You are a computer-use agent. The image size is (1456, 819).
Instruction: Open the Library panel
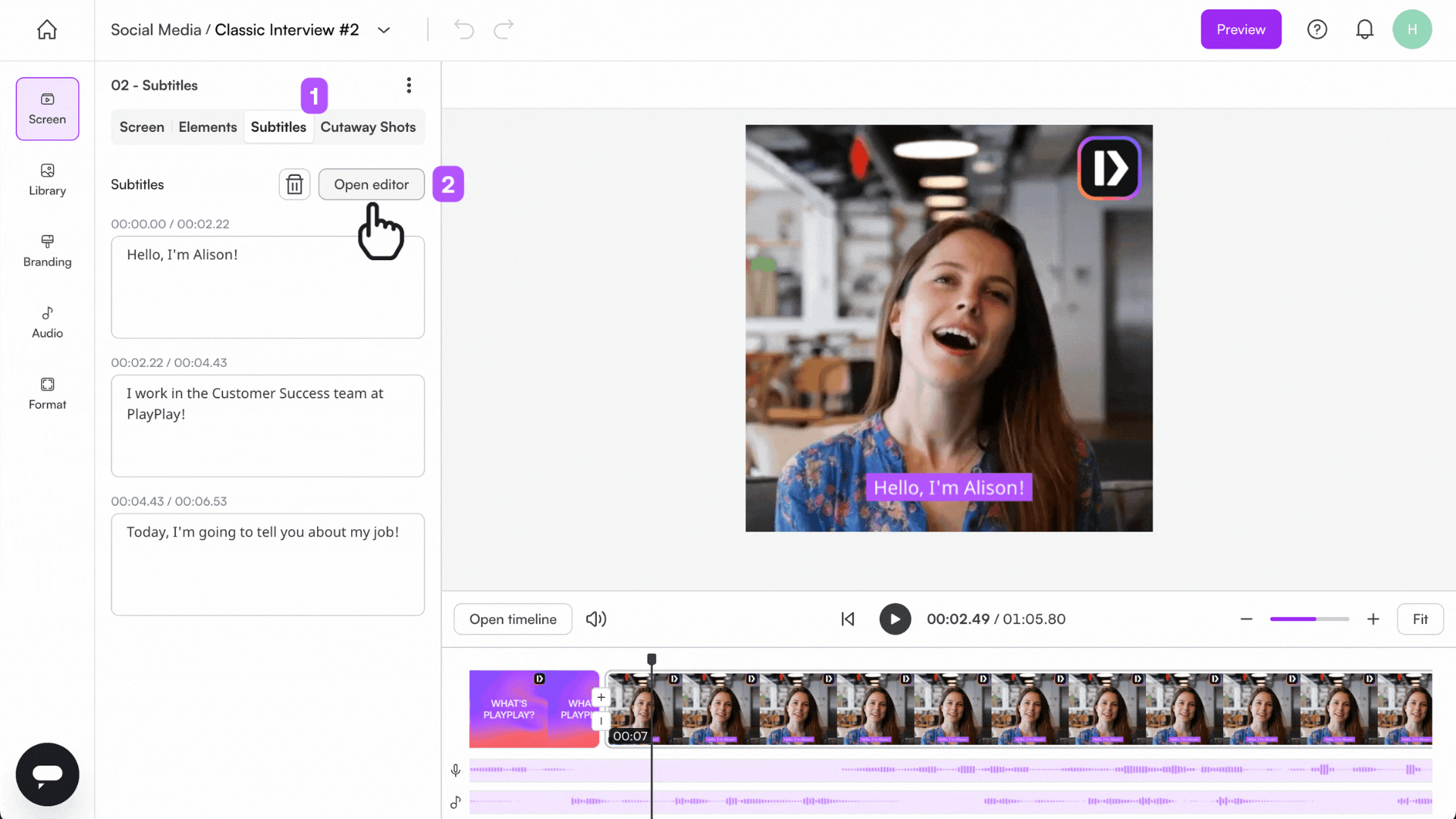pos(47,180)
